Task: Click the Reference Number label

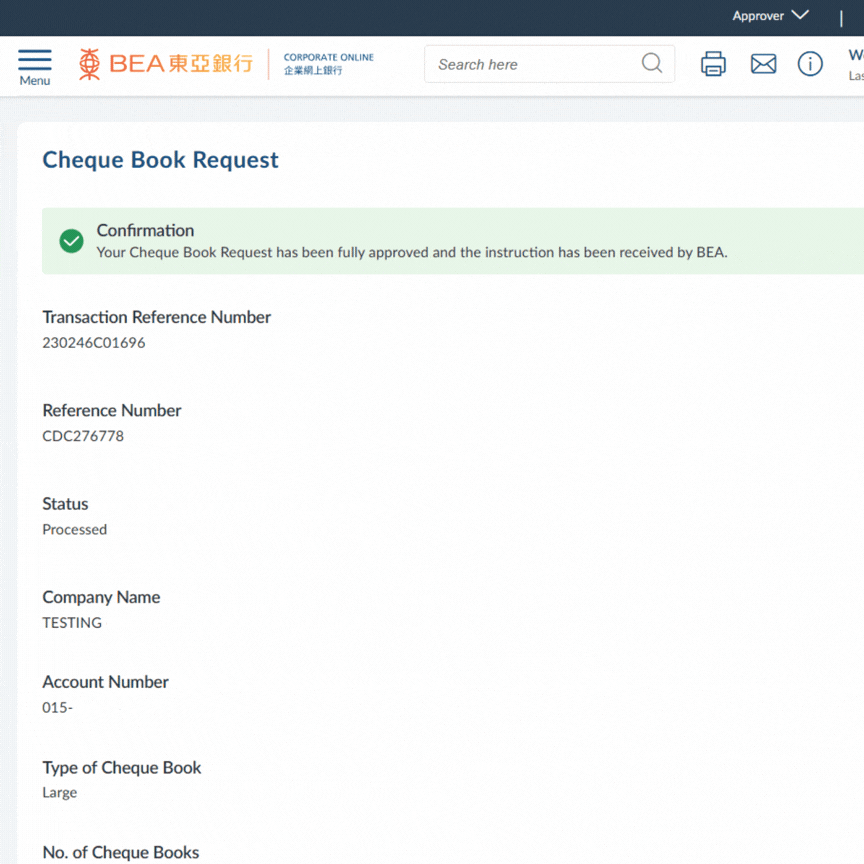Action: (112, 411)
